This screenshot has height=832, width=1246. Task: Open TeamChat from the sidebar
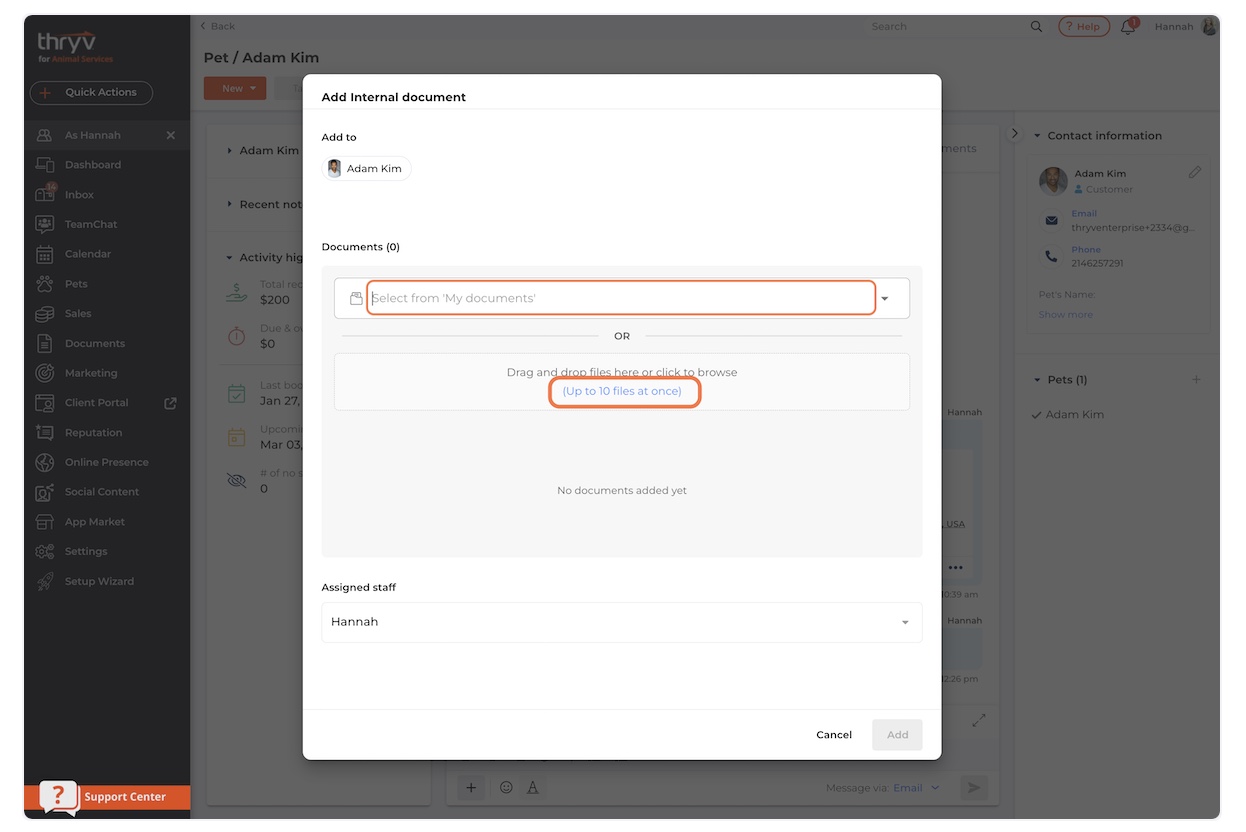coord(91,224)
